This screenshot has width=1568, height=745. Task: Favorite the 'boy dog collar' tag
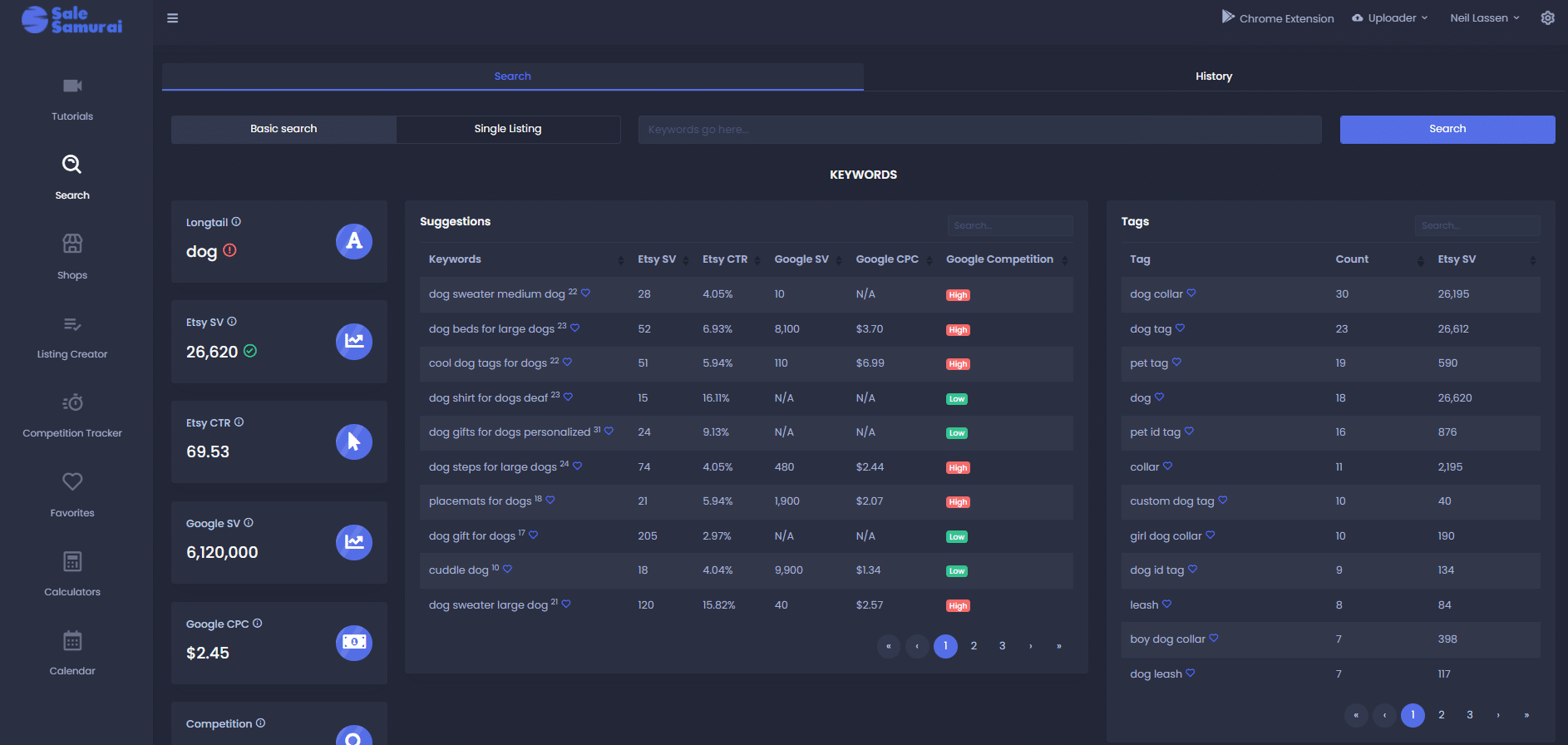point(1214,638)
